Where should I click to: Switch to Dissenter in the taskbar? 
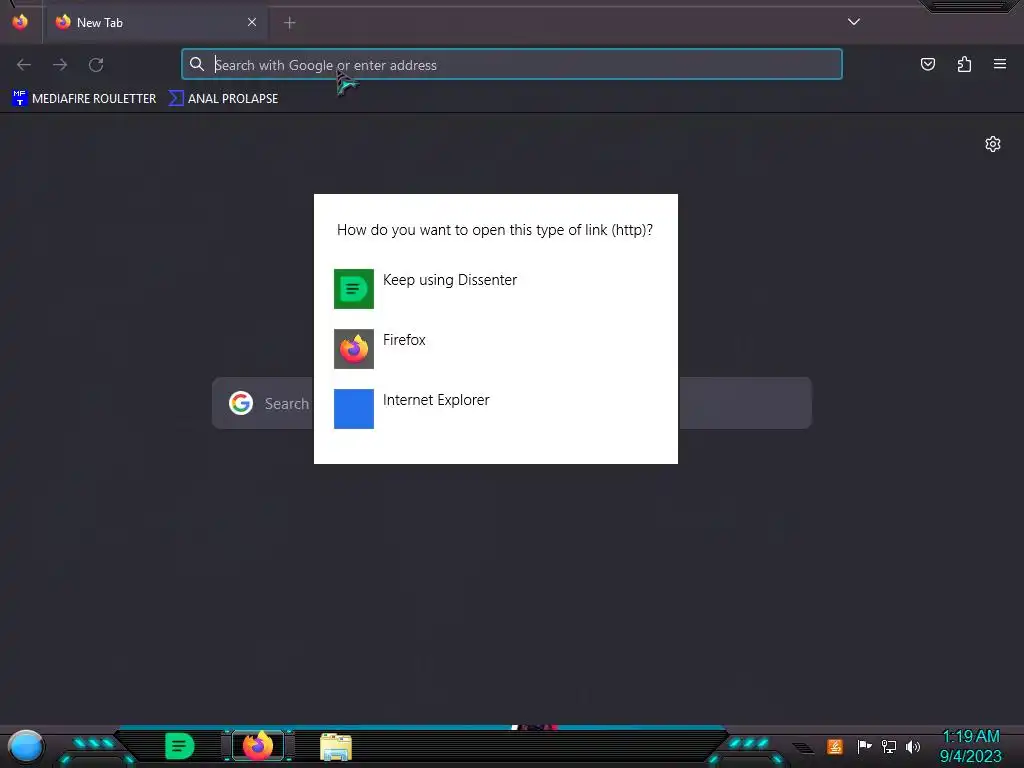click(x=180, y=746)
